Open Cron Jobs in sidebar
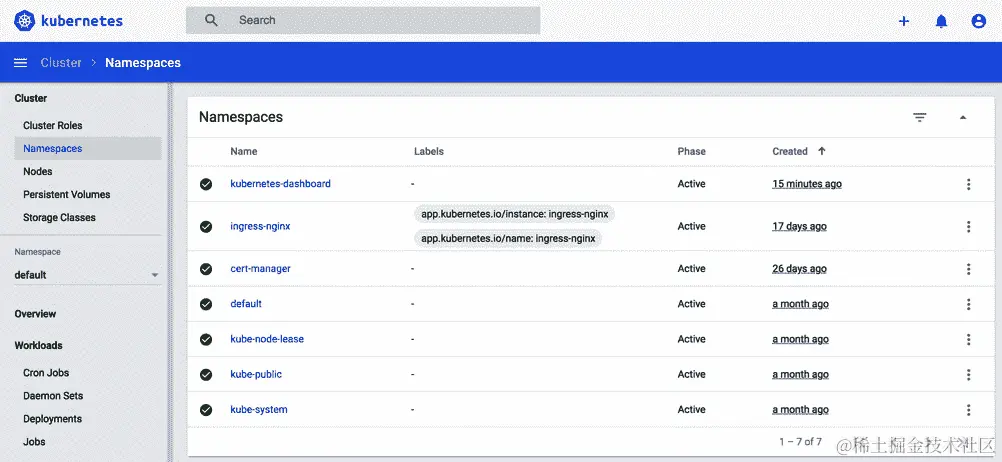This screenshot has width=1002, height=462. [46, 373]
